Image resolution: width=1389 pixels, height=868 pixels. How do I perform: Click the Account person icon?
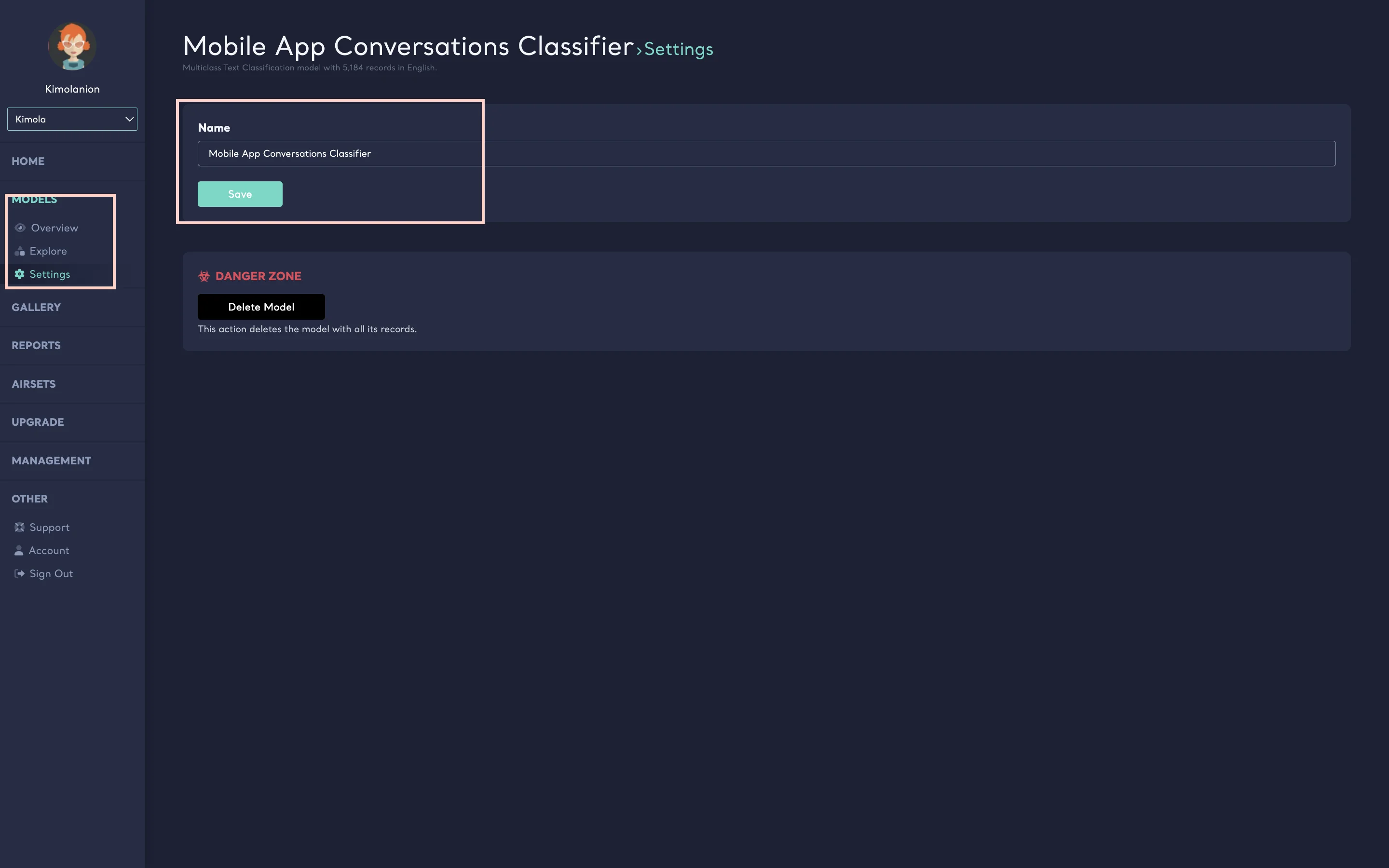coord(19,551)
